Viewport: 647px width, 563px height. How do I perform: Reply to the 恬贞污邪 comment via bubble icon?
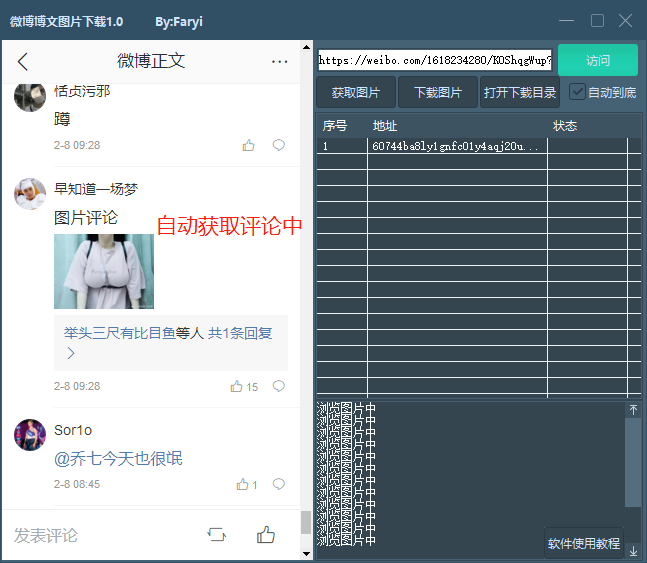tap(279, 145)
